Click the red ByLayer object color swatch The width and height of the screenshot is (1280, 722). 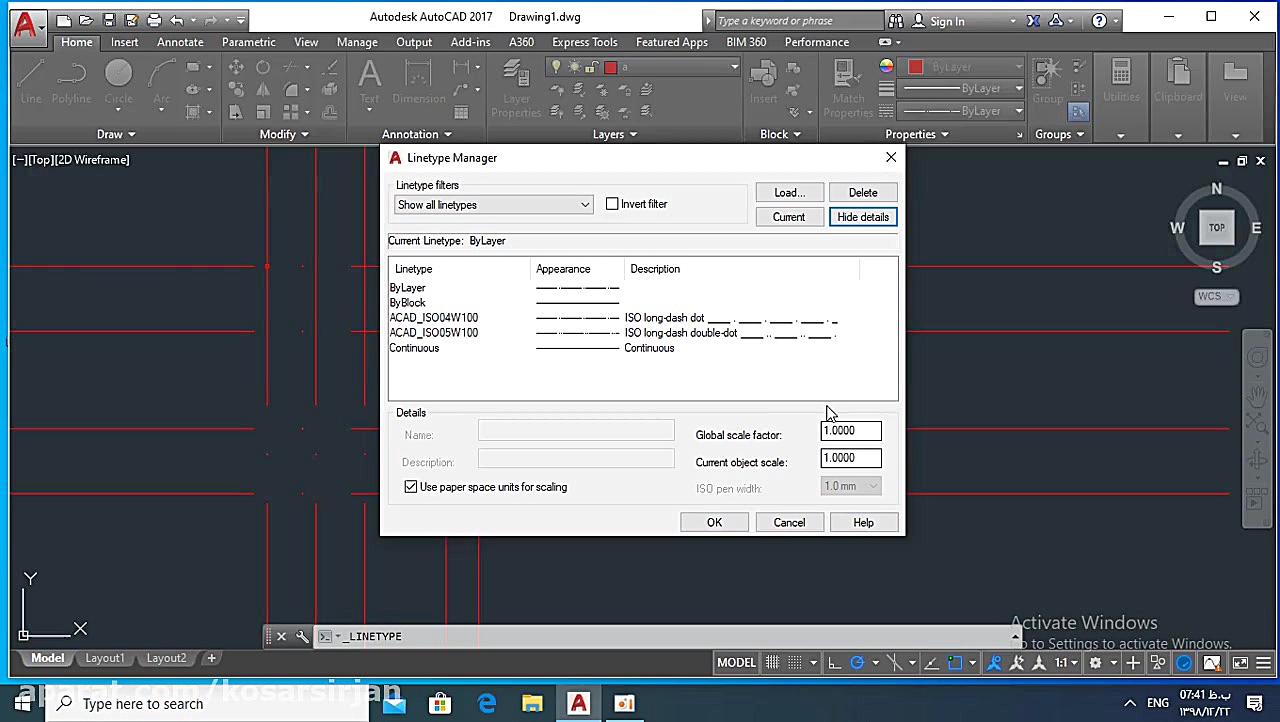[x=915, y=67]
